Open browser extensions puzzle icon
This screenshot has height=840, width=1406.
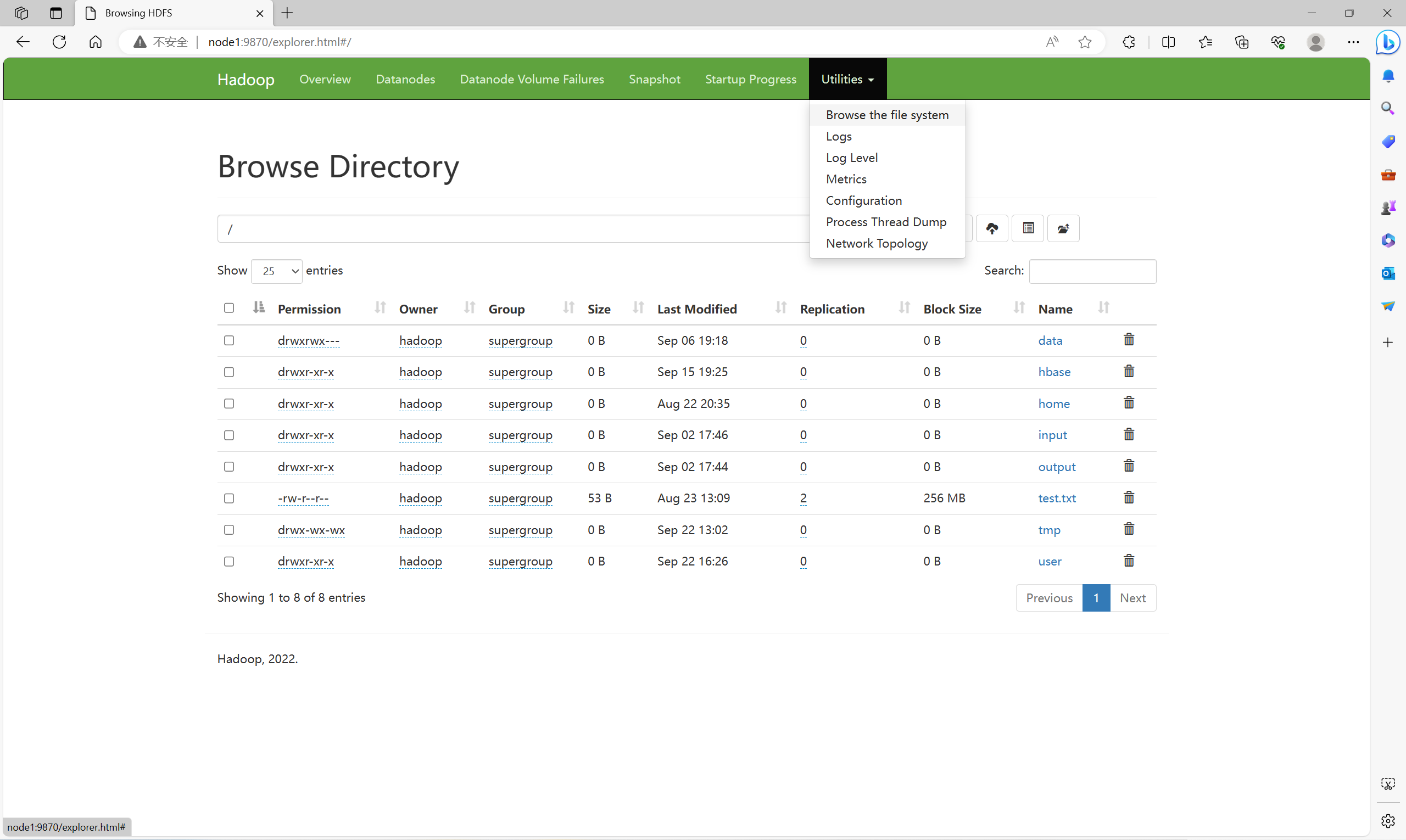click(x=1129, y=42)
